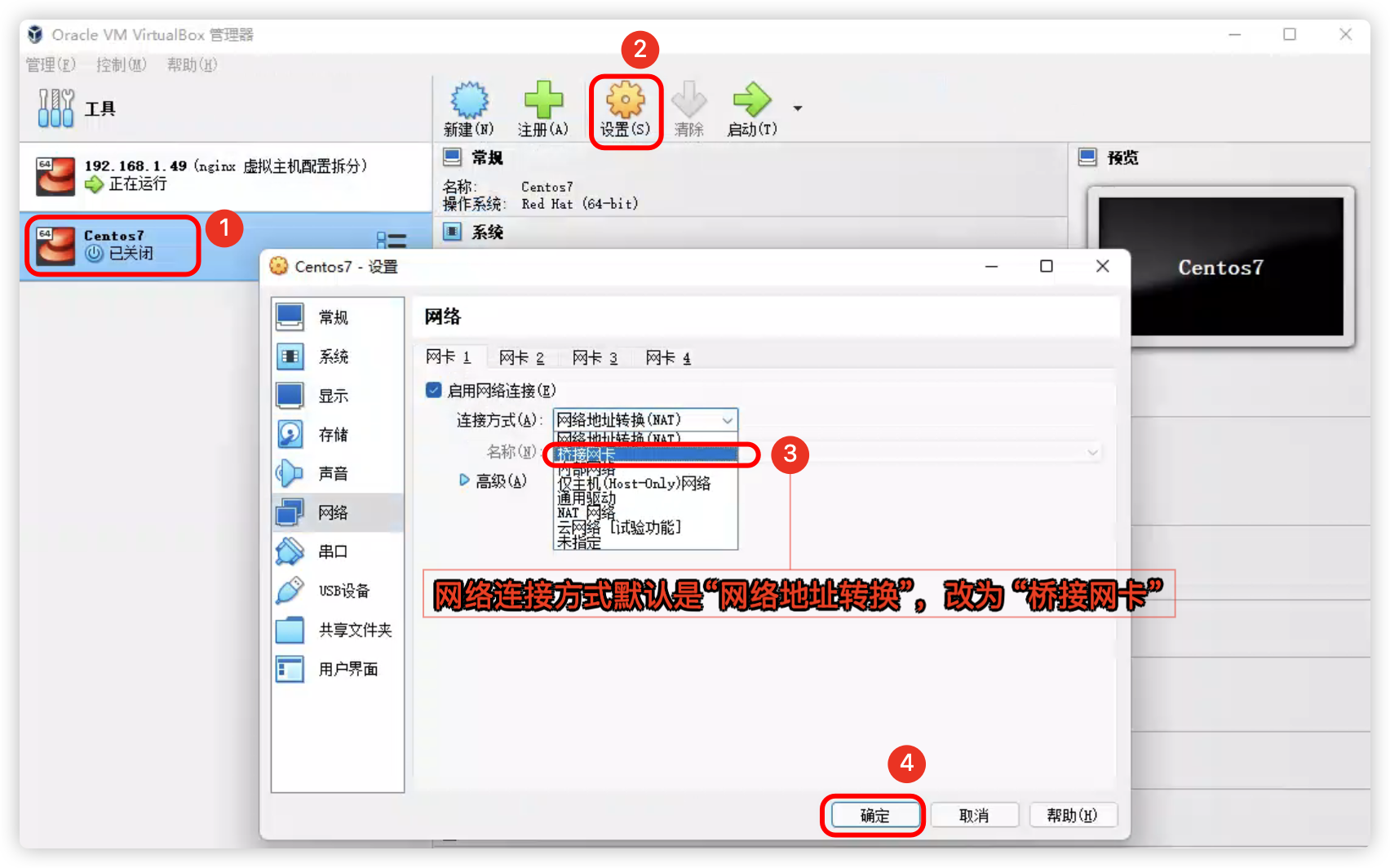The height and width of the screenshot is (868, 1390).
Task: Open the 控制(M) menu
Action: tap(121, 64)
